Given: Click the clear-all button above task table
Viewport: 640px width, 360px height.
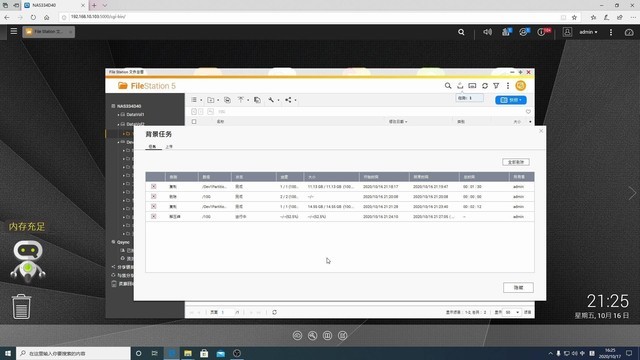Looking at the screenshot, I should tap(516, 162).
